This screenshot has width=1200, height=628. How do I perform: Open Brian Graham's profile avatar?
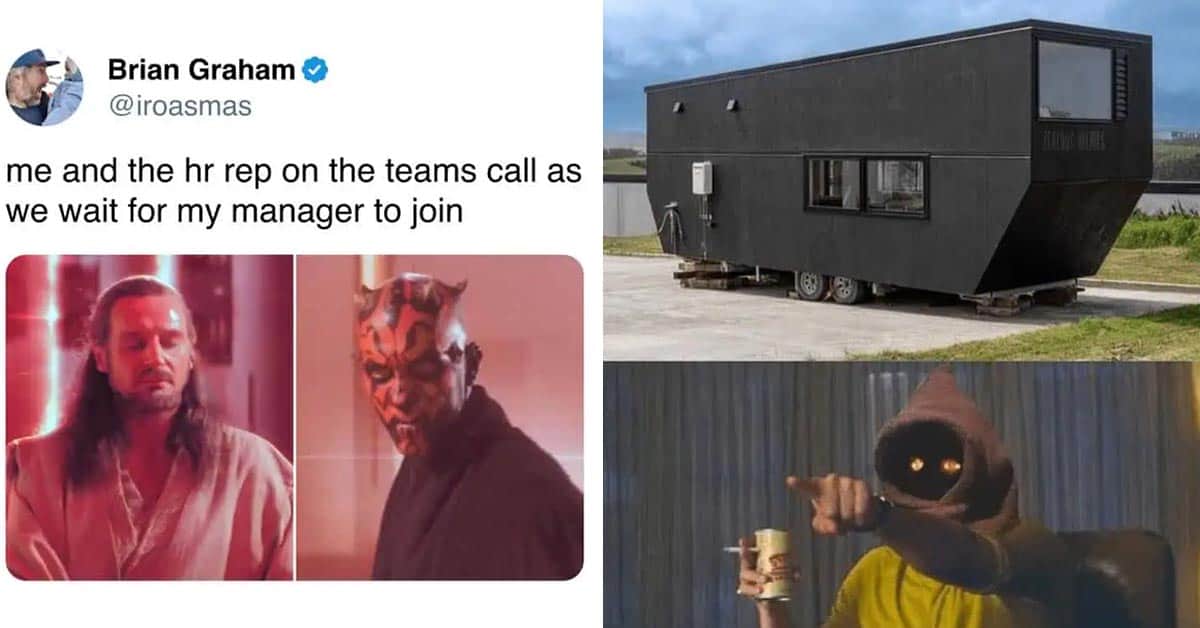pyautogui.click(x=45, y=87)
